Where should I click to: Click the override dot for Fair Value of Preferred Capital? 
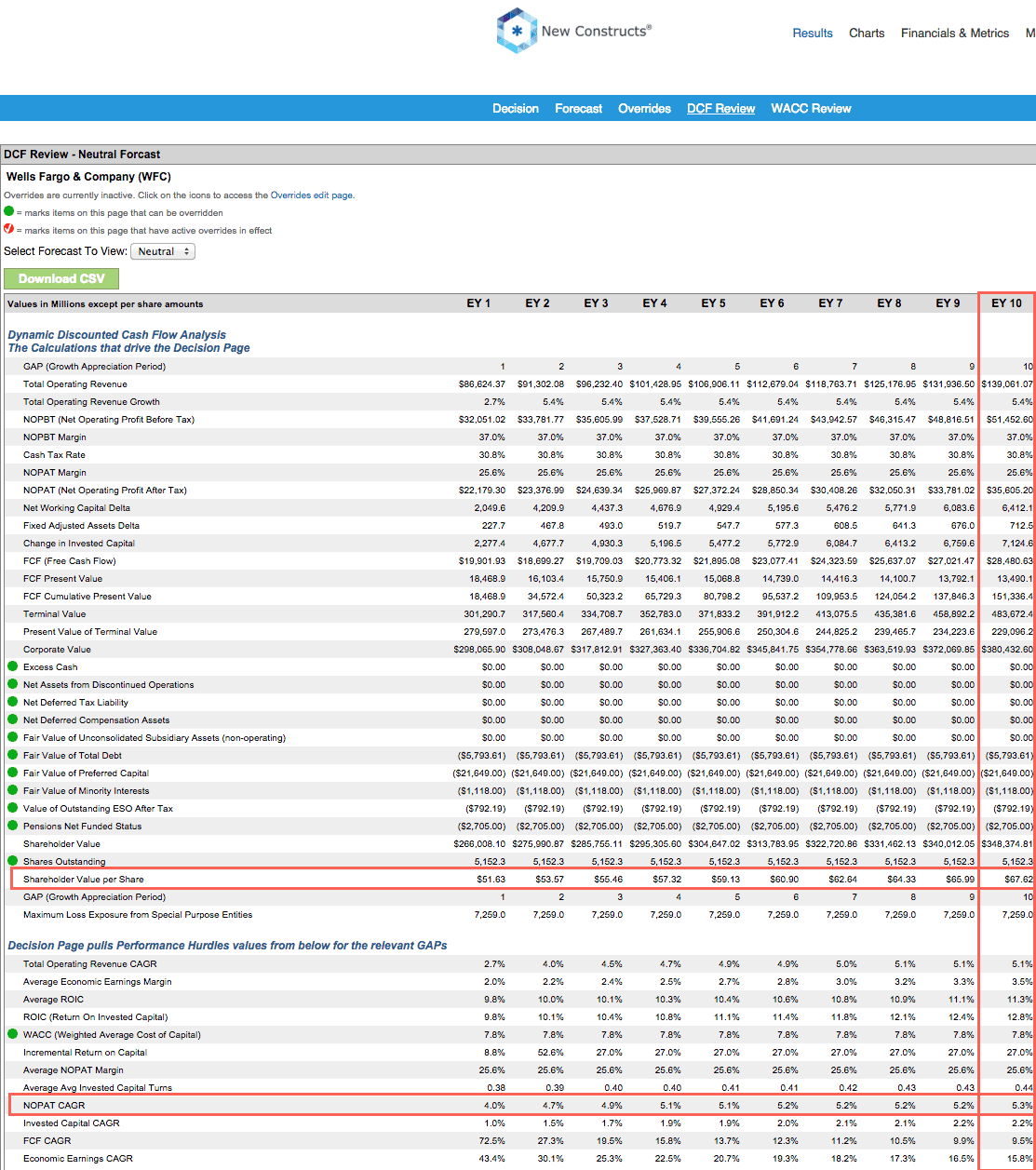point(13,773)
